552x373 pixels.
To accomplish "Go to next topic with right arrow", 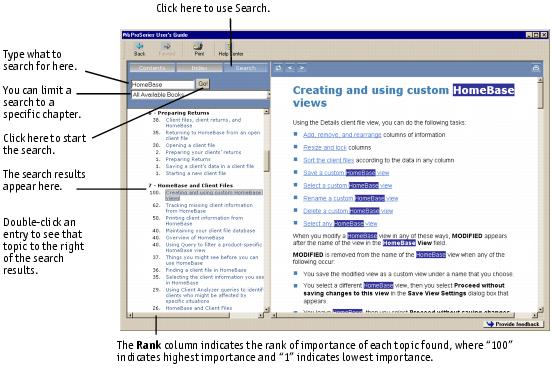I will (302, 68).
